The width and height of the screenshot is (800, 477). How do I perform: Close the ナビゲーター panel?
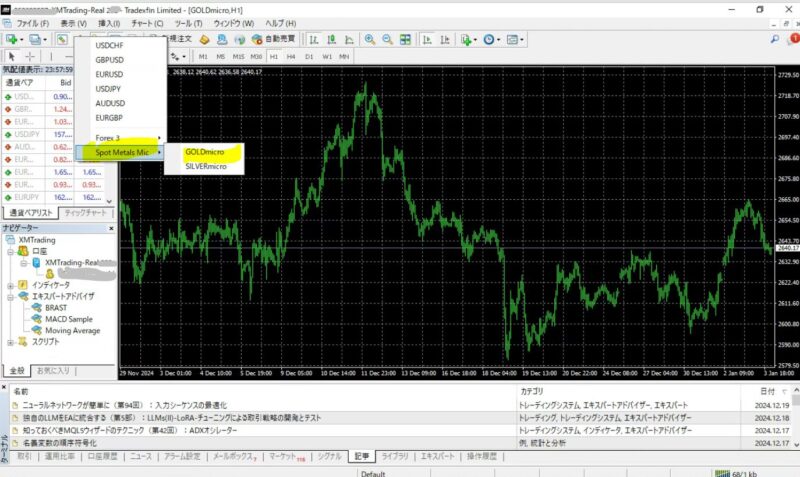[x=111, y=228]
